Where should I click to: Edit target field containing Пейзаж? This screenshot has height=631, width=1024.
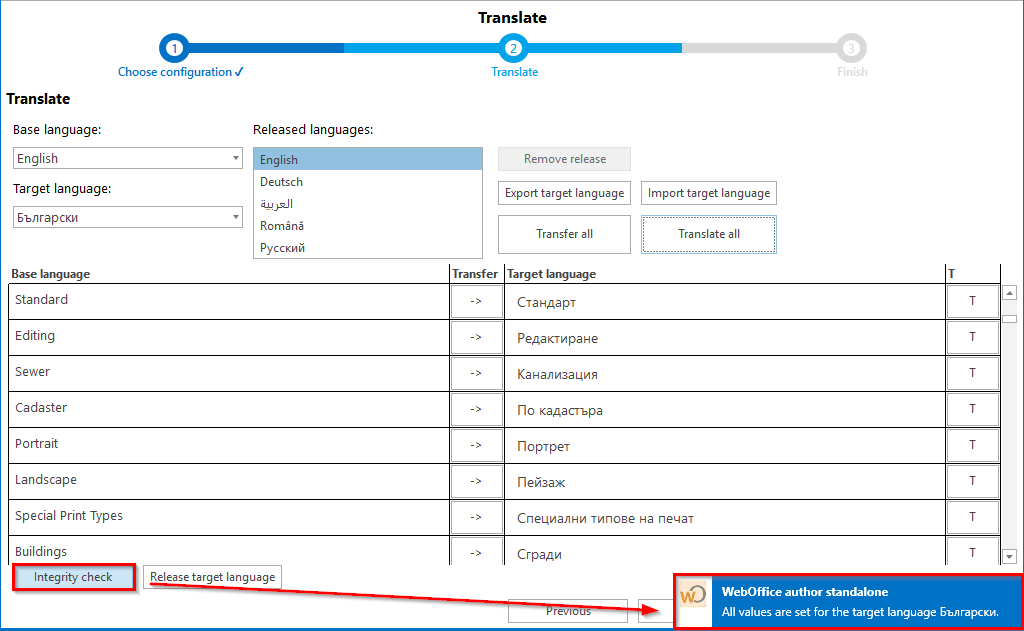pos(725,481)
